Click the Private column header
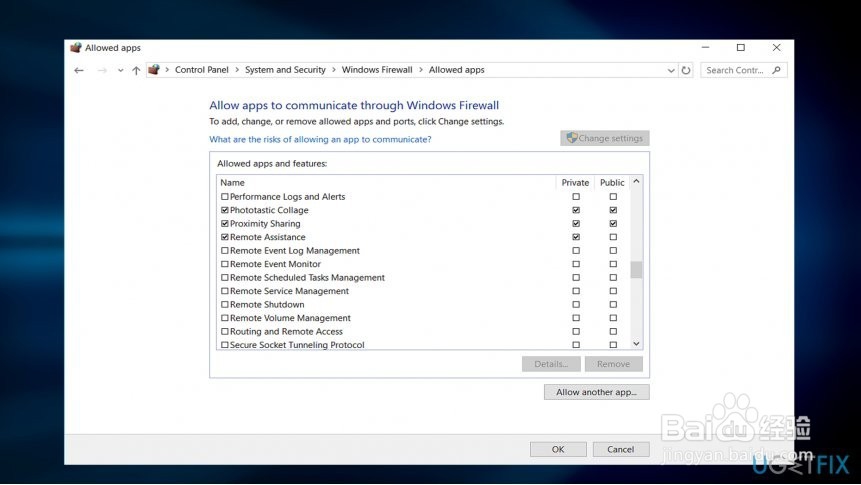 [575, 182]
